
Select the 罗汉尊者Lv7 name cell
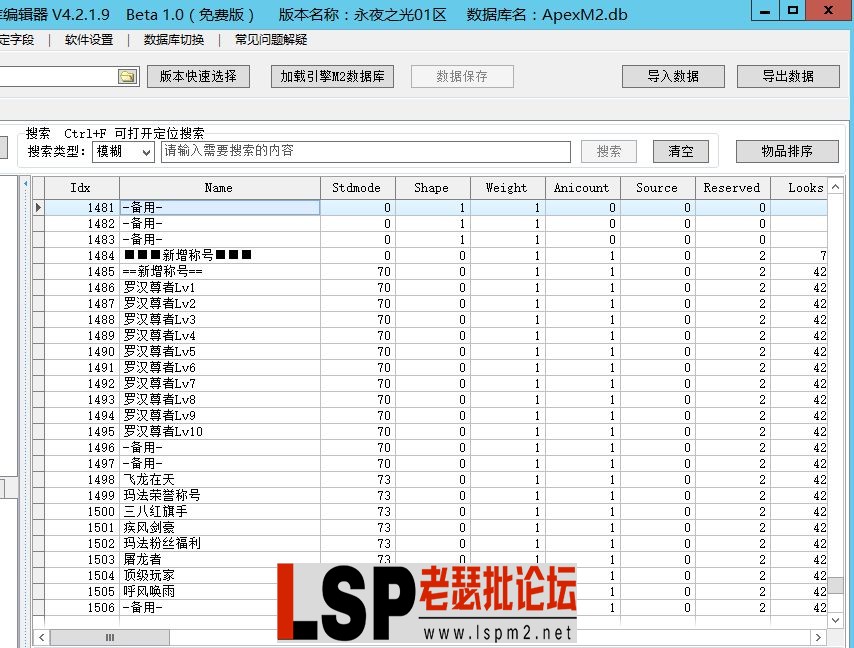tap(219, 383)
